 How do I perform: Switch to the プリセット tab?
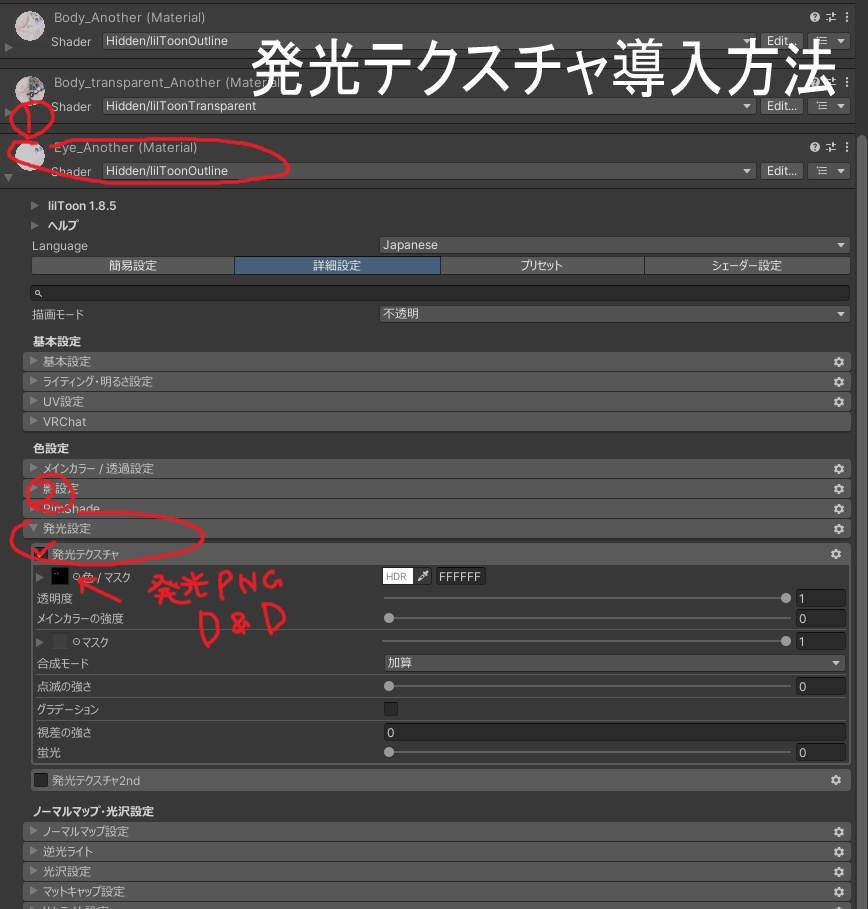pos(542,265)
